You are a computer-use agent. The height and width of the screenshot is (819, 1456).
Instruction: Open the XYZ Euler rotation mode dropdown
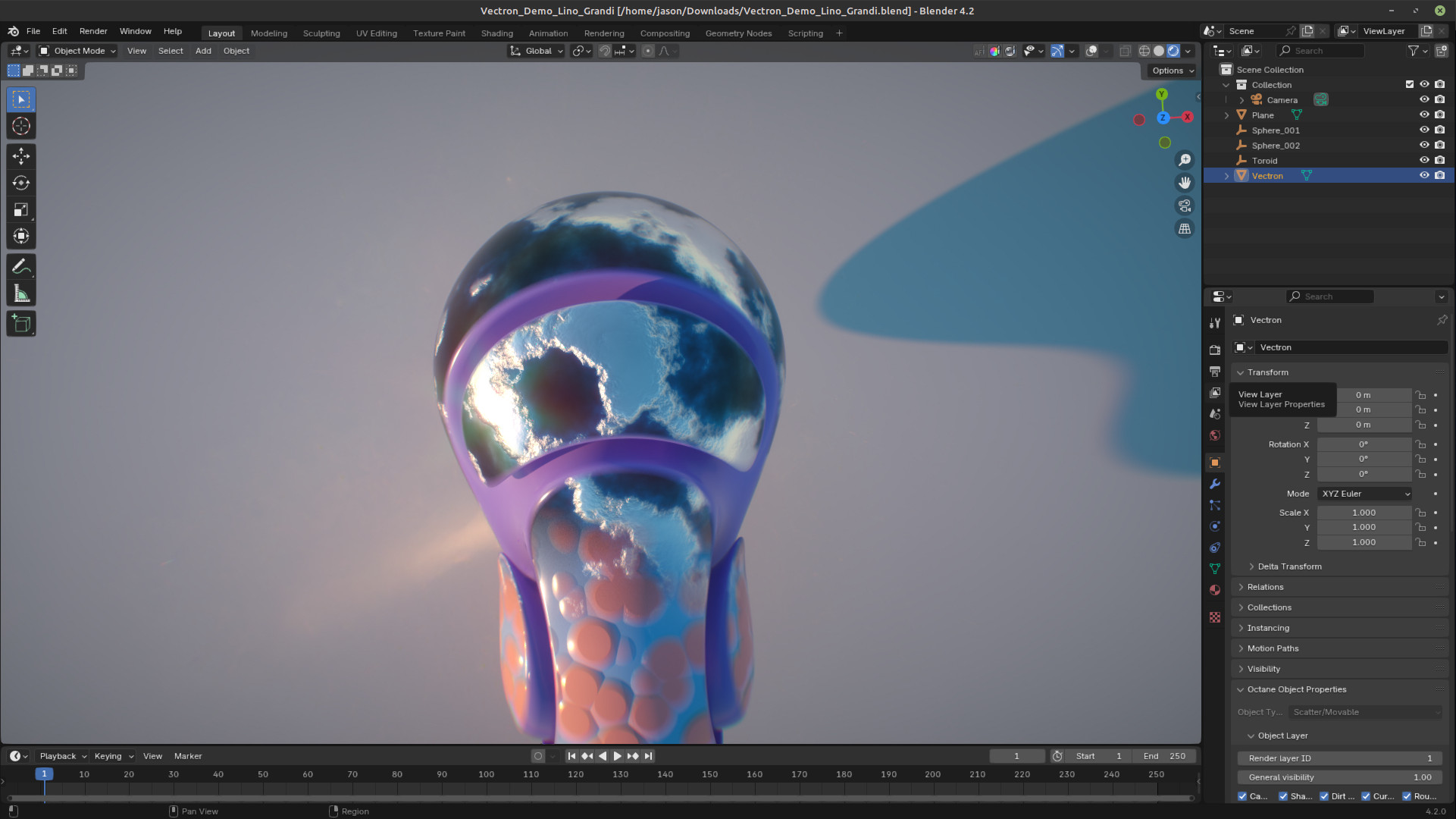pyautogui.click(x=1364, y=494)
